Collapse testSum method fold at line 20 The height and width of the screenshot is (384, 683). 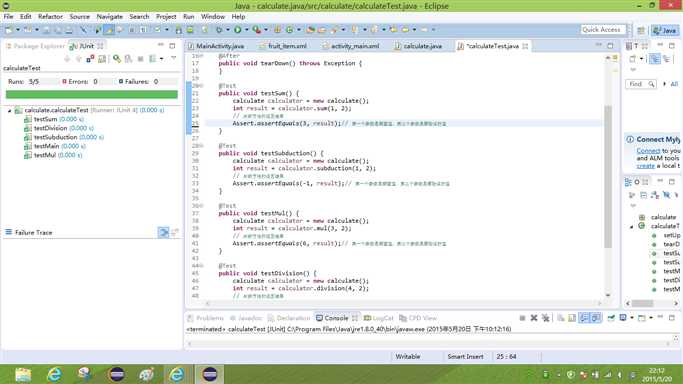[201, 86]
